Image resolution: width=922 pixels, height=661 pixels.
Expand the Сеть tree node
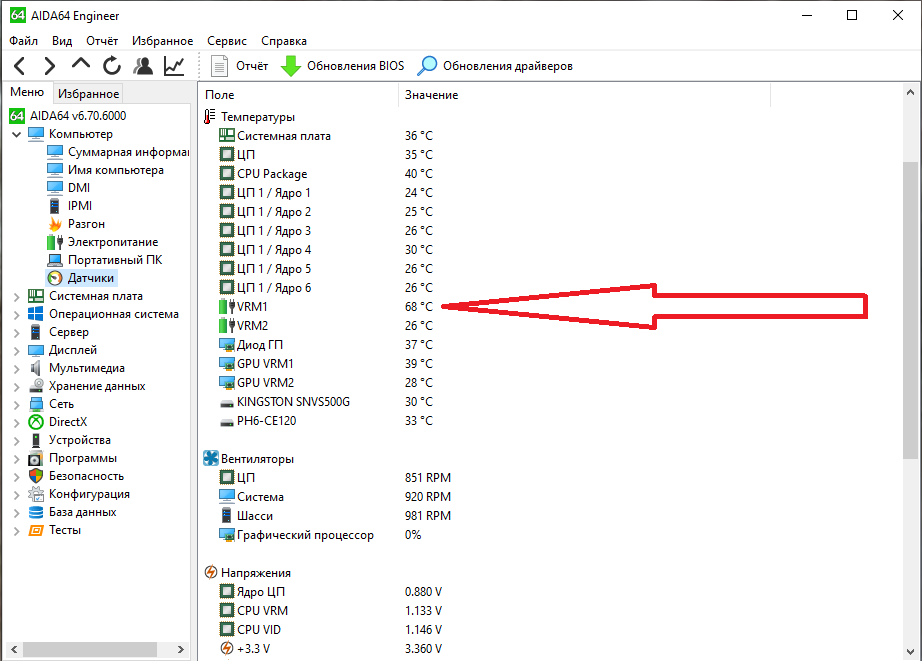[x=16, y=405]
